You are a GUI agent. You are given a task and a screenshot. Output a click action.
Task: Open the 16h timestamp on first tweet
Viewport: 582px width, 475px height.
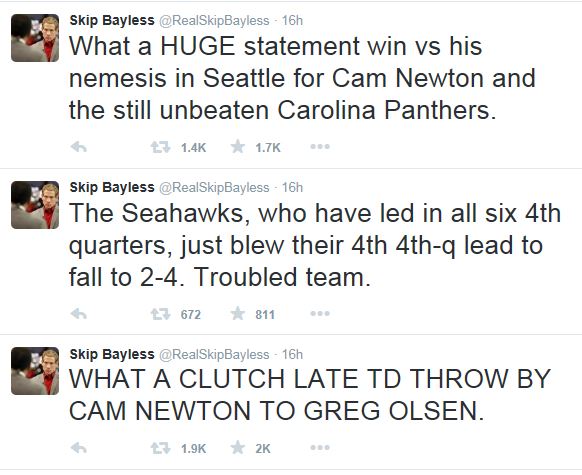pyautogui.click(x=292, y=20)
